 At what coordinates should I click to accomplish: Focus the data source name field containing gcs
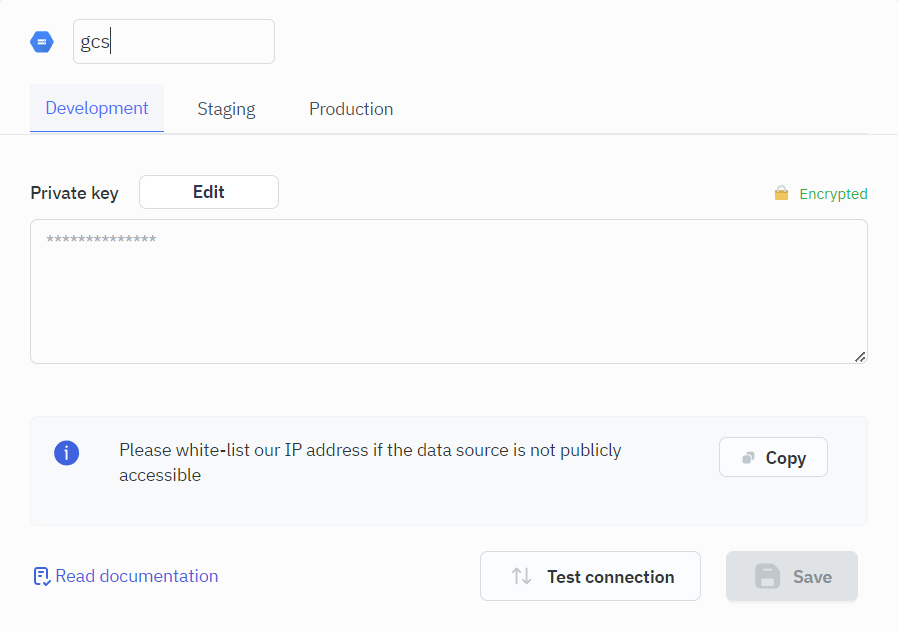173,42
